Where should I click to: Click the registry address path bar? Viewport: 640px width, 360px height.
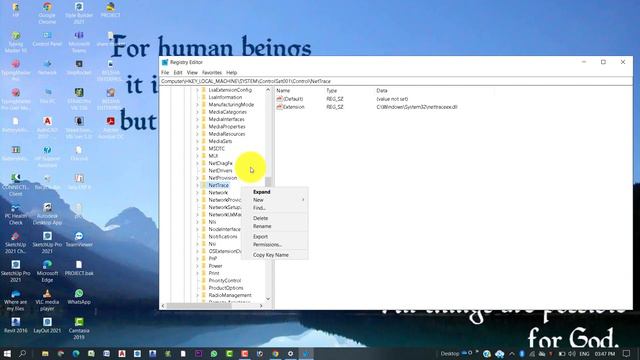396,81
